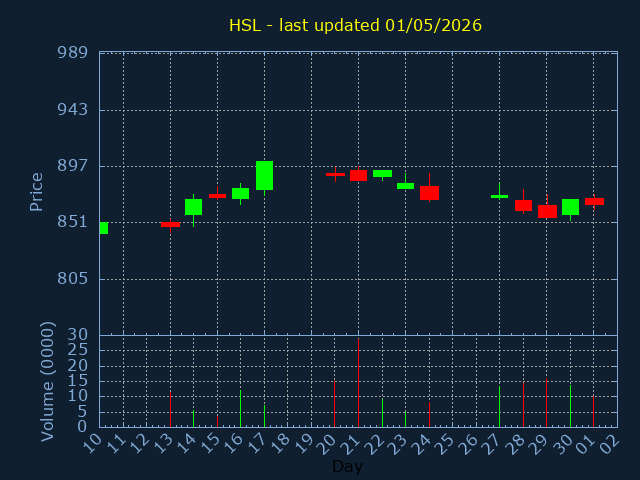The height and width of the screenshot is (480, 640).
Task: Click the green volume bar for day 17
Action: pos(264,416)
